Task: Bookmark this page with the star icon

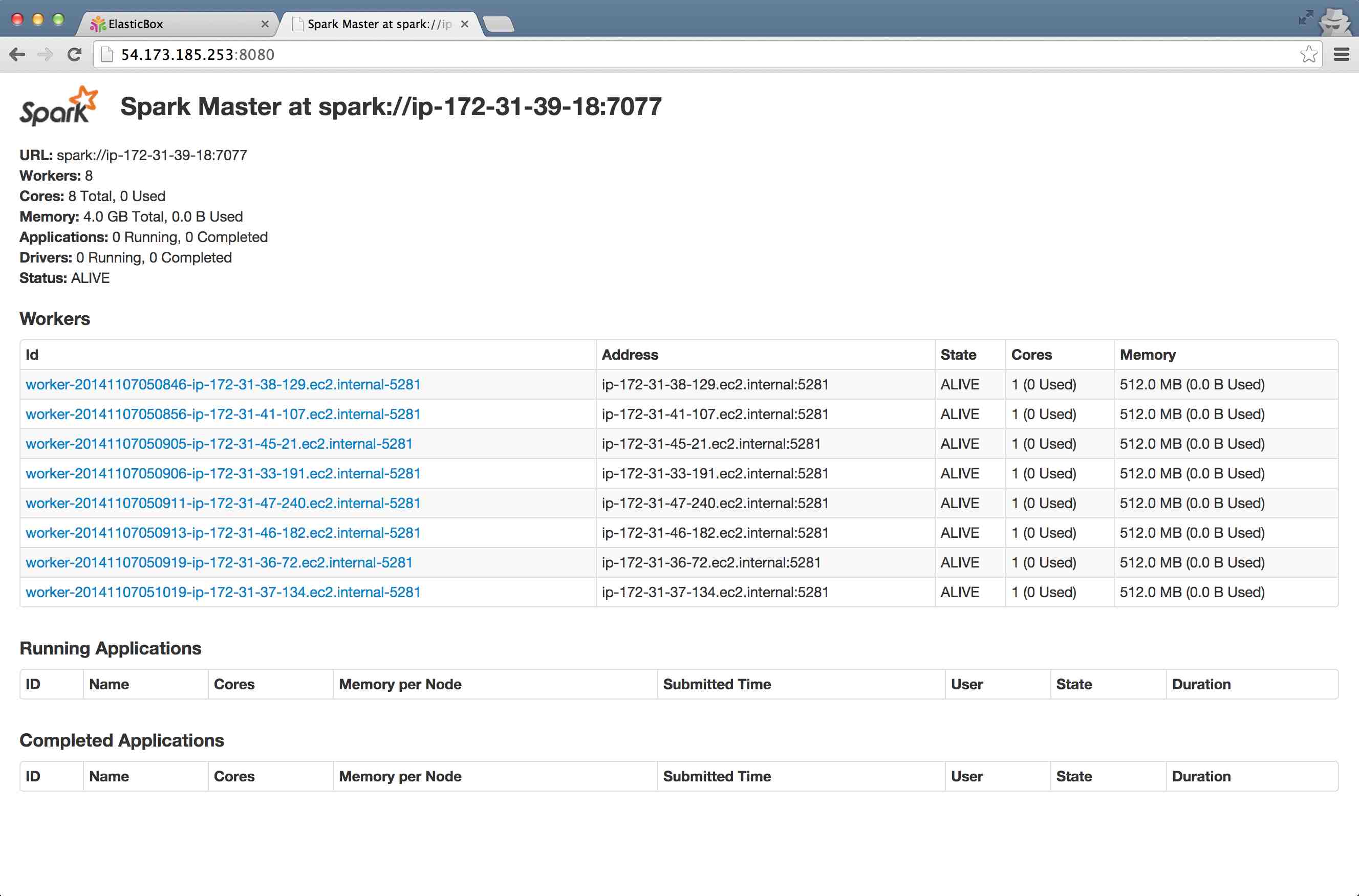Action: click(1308, 54)
